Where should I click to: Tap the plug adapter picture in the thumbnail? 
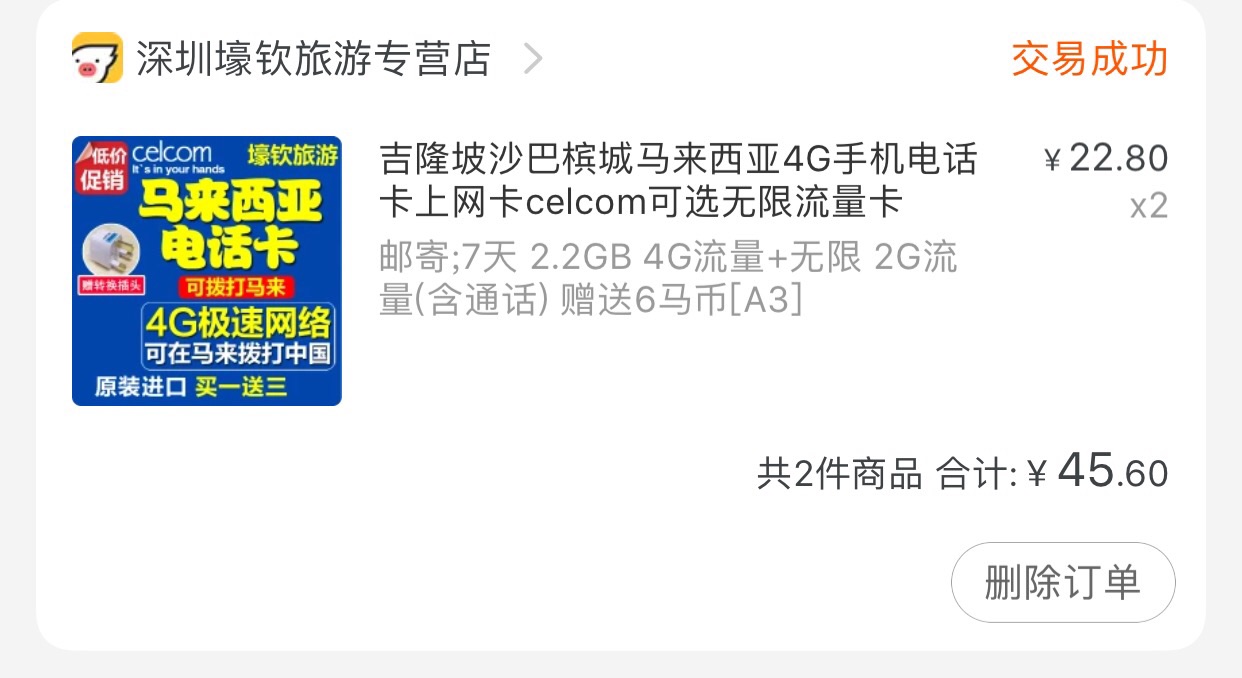pos(109,255)
